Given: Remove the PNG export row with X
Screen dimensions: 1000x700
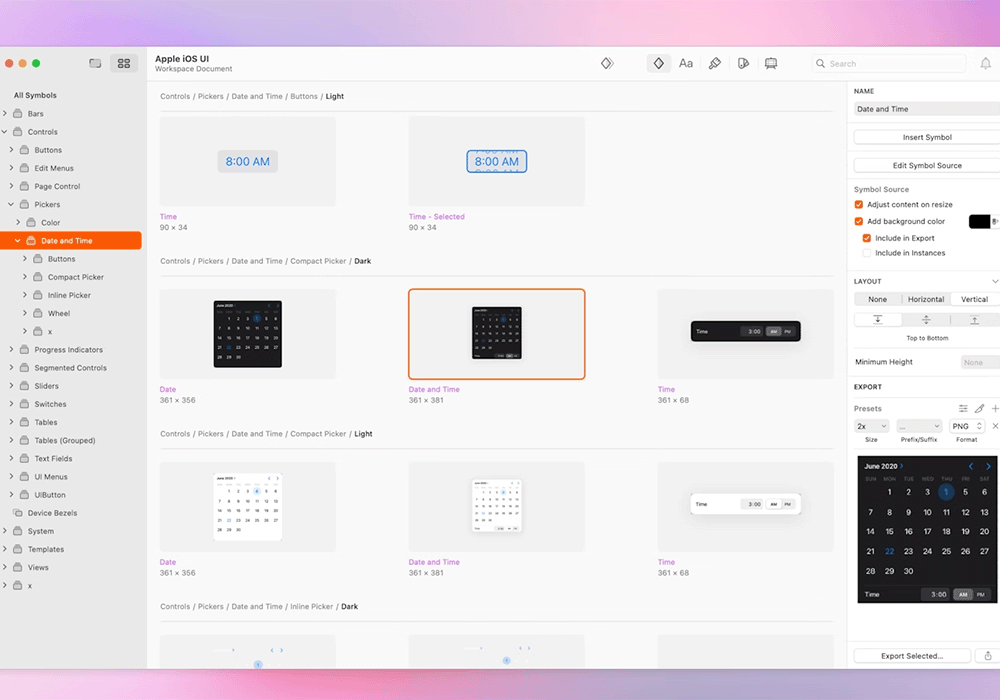Looking at the screenshot, I should pos(995,426).
